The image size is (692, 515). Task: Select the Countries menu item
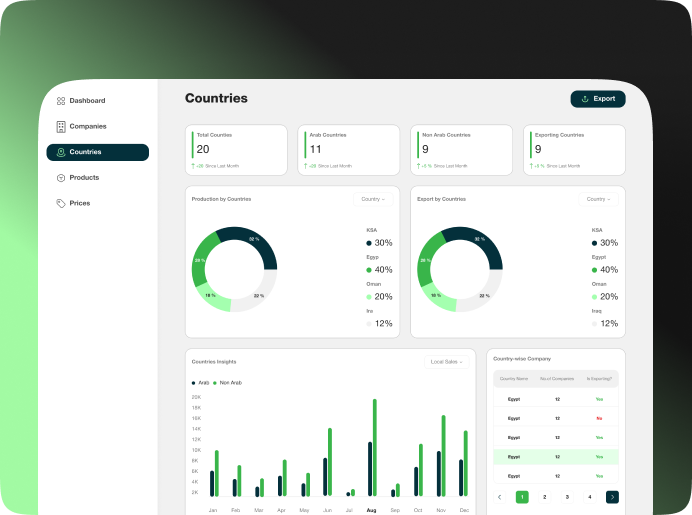click(x=98, y=152)
